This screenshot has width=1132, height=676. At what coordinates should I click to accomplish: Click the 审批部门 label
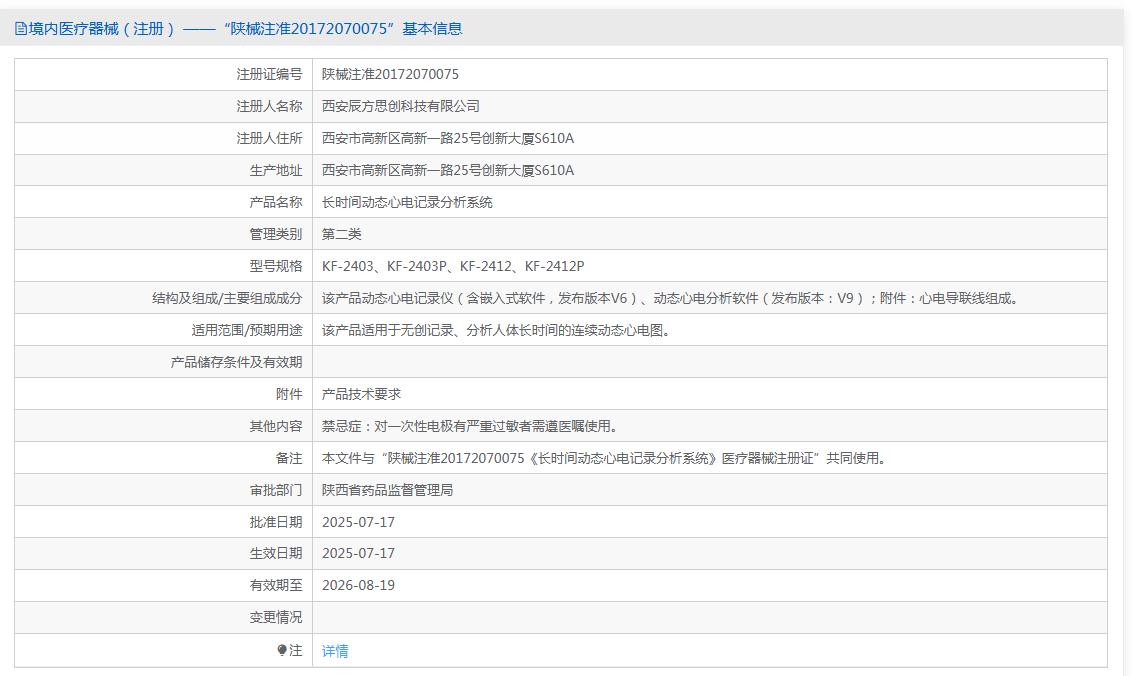(276, 490)
